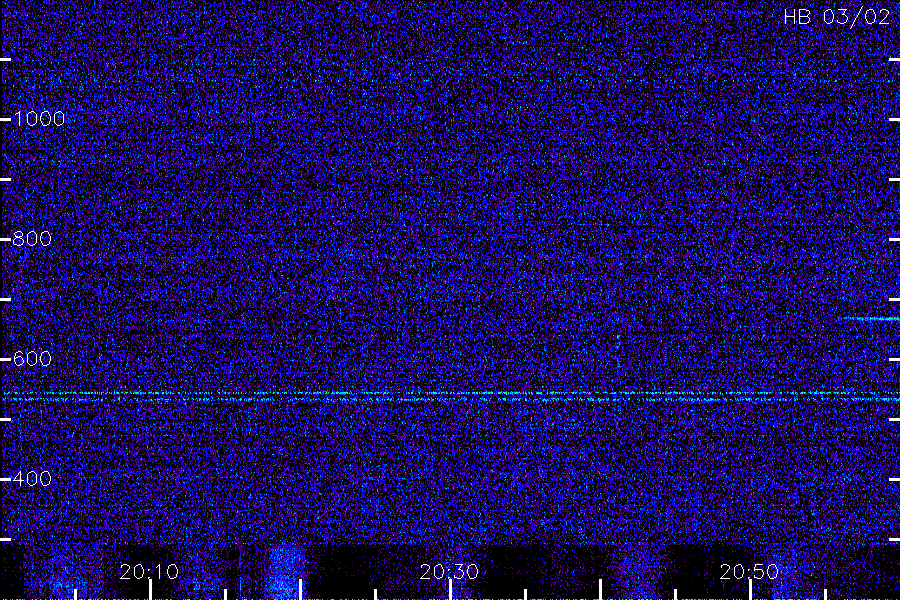Click the 600 frequency axis label
The image size is (900, 600).
coord(32,359)
